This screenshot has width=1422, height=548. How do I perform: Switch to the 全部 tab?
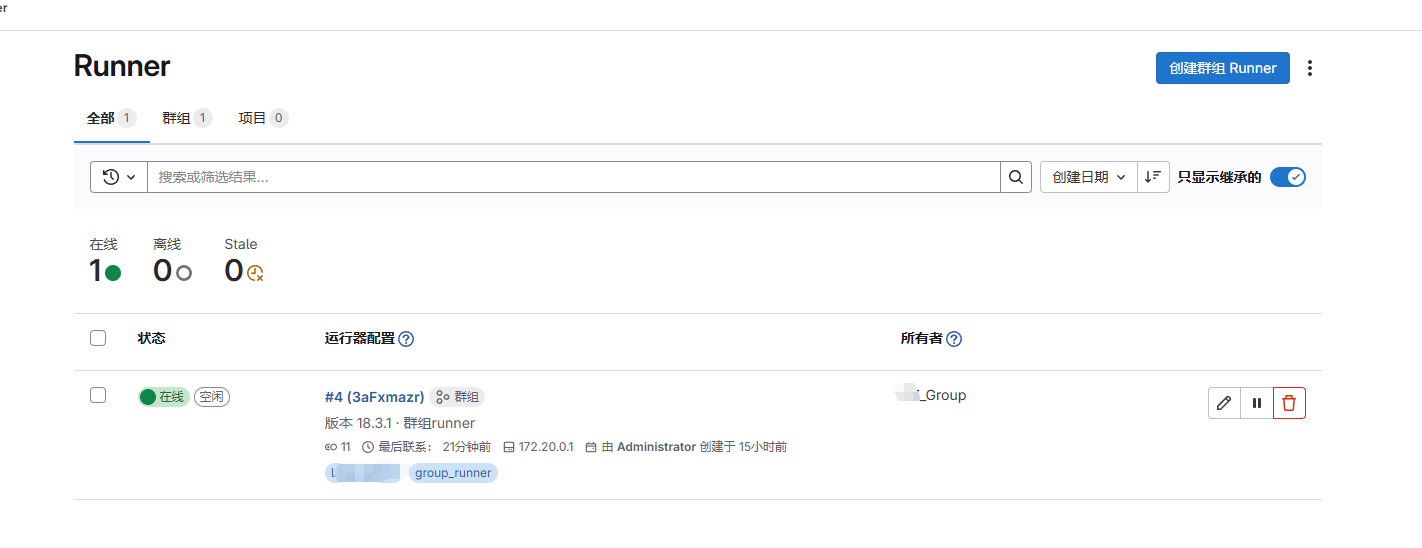(111, 118)
